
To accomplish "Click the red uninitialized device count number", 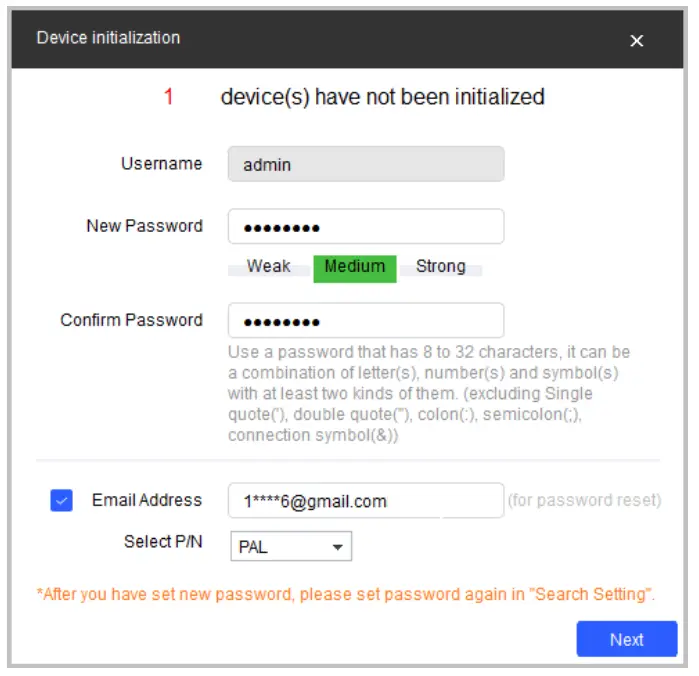I will pos(168,97).
